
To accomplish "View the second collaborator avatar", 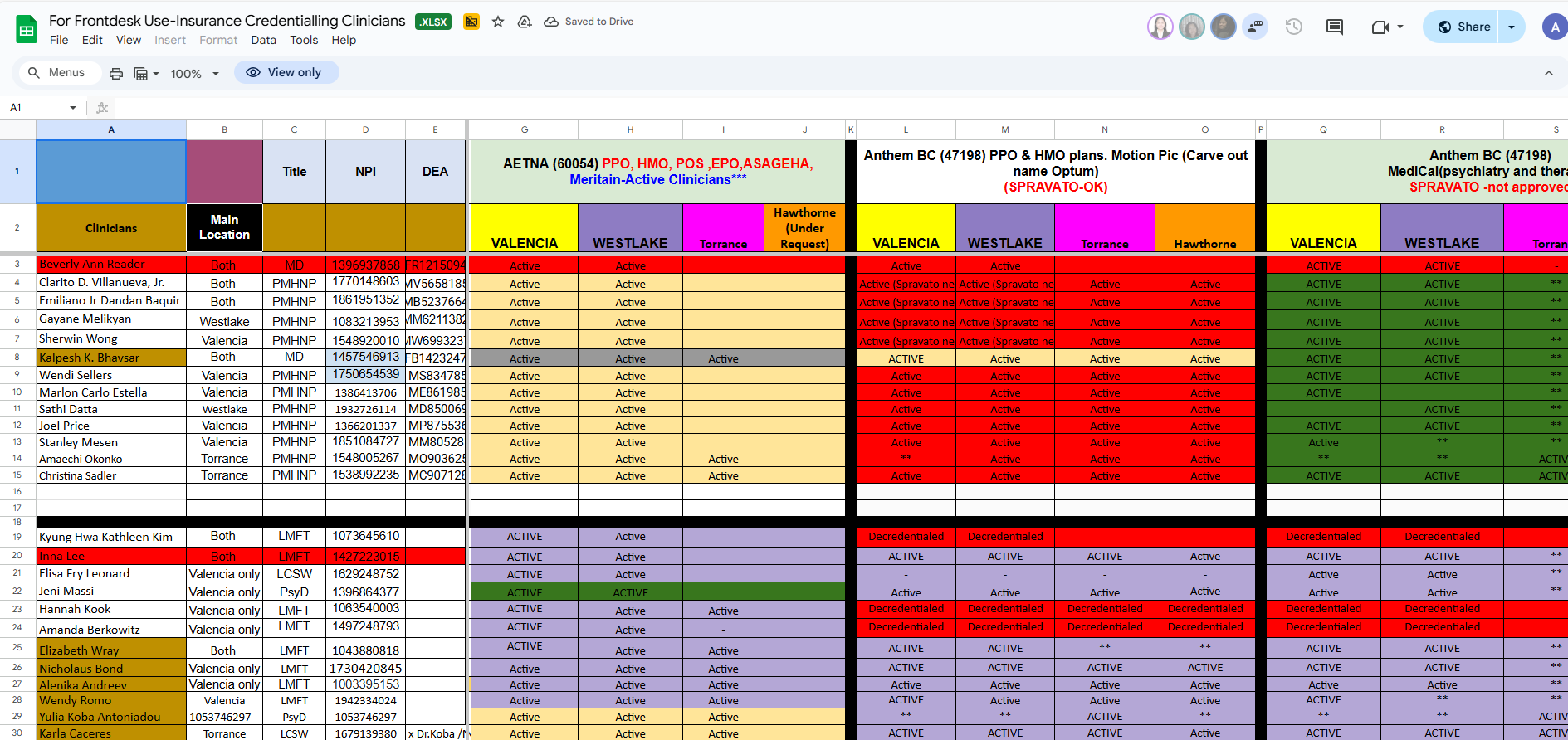I will pos(1192,27).
